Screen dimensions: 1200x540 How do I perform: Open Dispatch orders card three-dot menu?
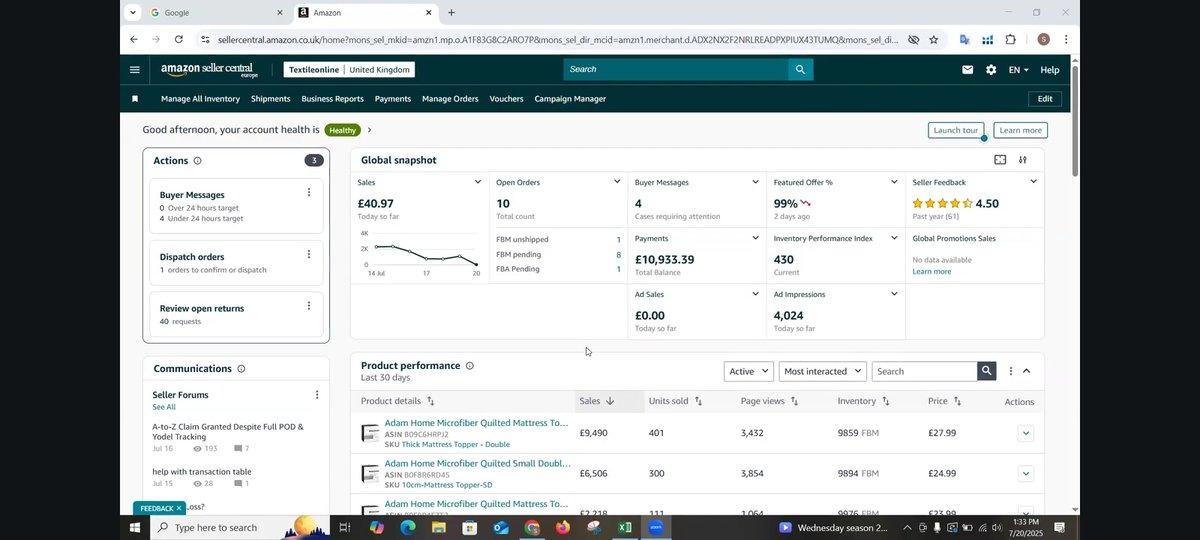(308, 254)
